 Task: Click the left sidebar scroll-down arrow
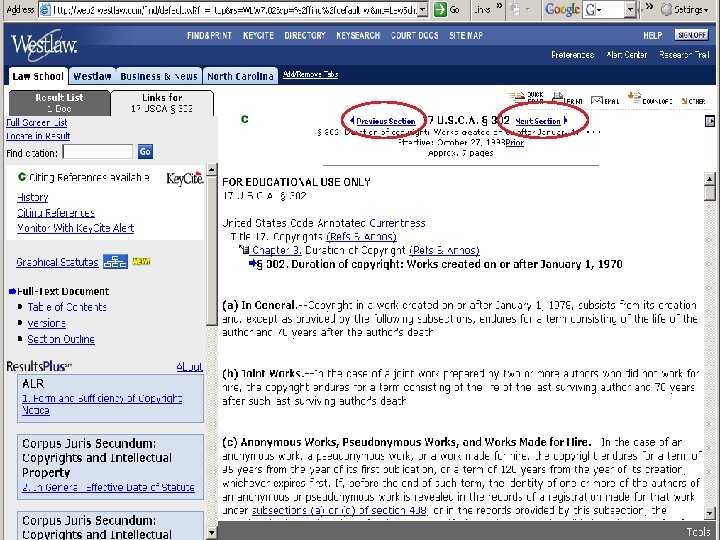[211, 533]
